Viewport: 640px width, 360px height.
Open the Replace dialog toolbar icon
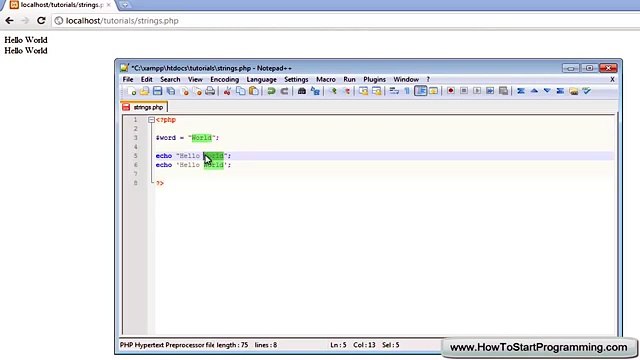click(315, 91)
